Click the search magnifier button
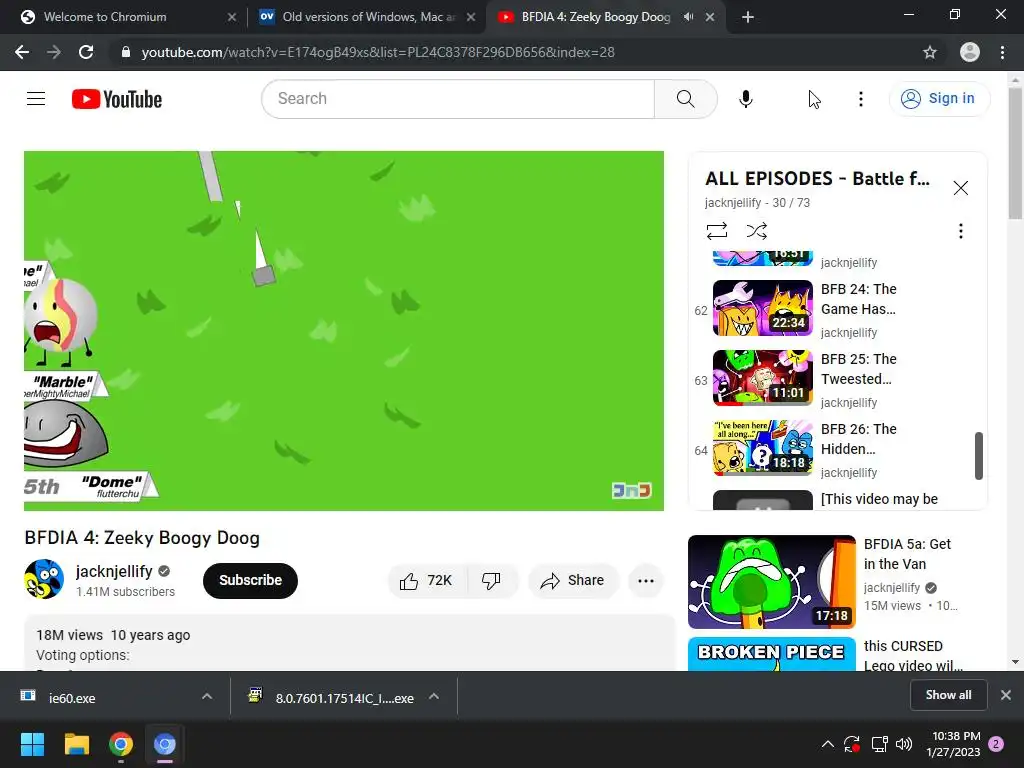This screenshot has height=768, width=1024. tap(685, 99)
